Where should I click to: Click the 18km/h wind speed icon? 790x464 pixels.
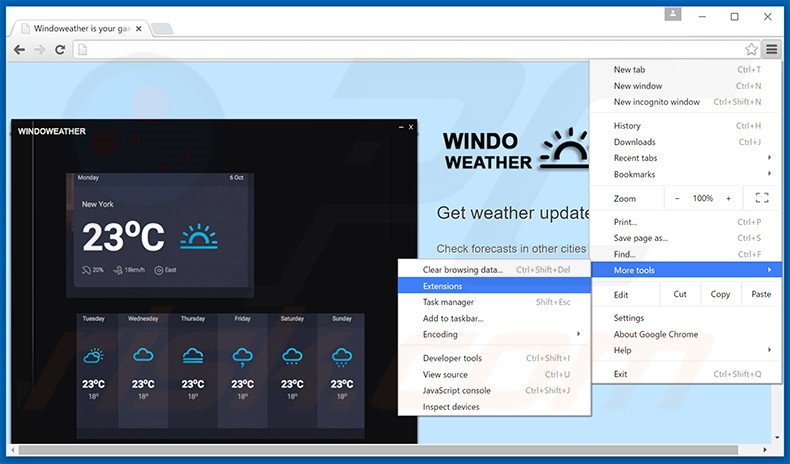(x=118, y=271)
